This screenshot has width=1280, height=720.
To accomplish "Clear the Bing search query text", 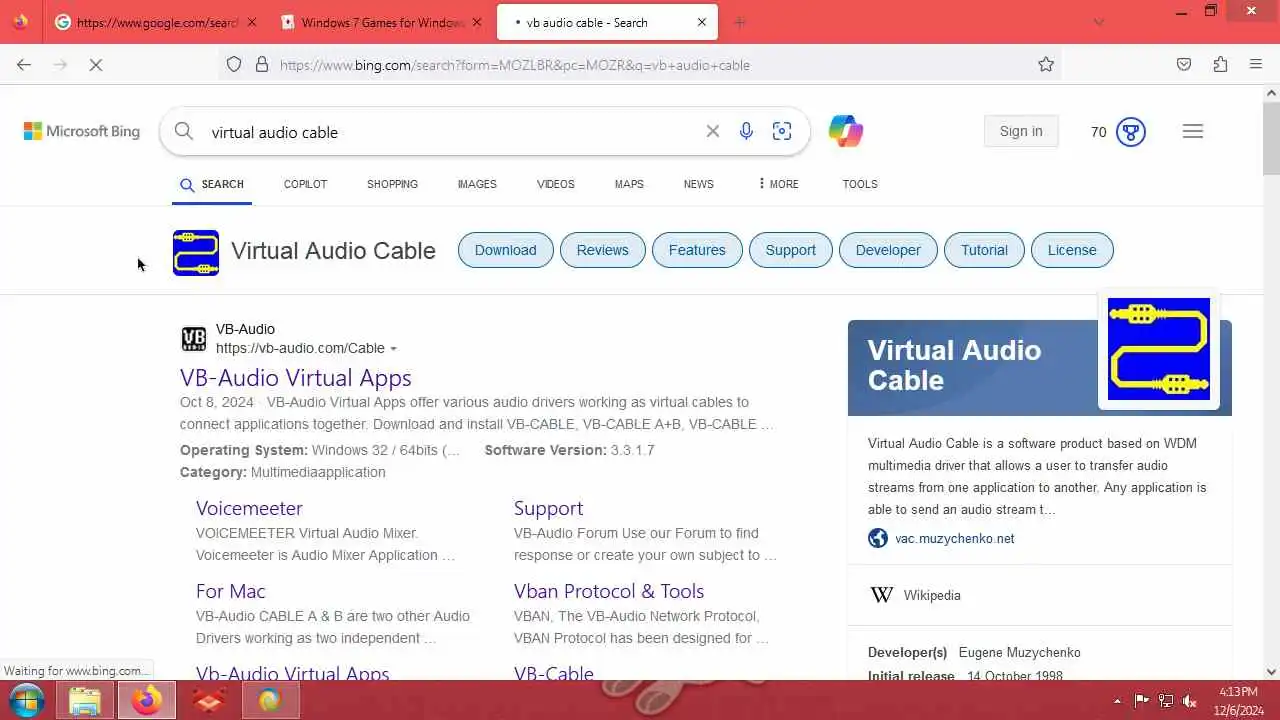I will coord(713,131).
